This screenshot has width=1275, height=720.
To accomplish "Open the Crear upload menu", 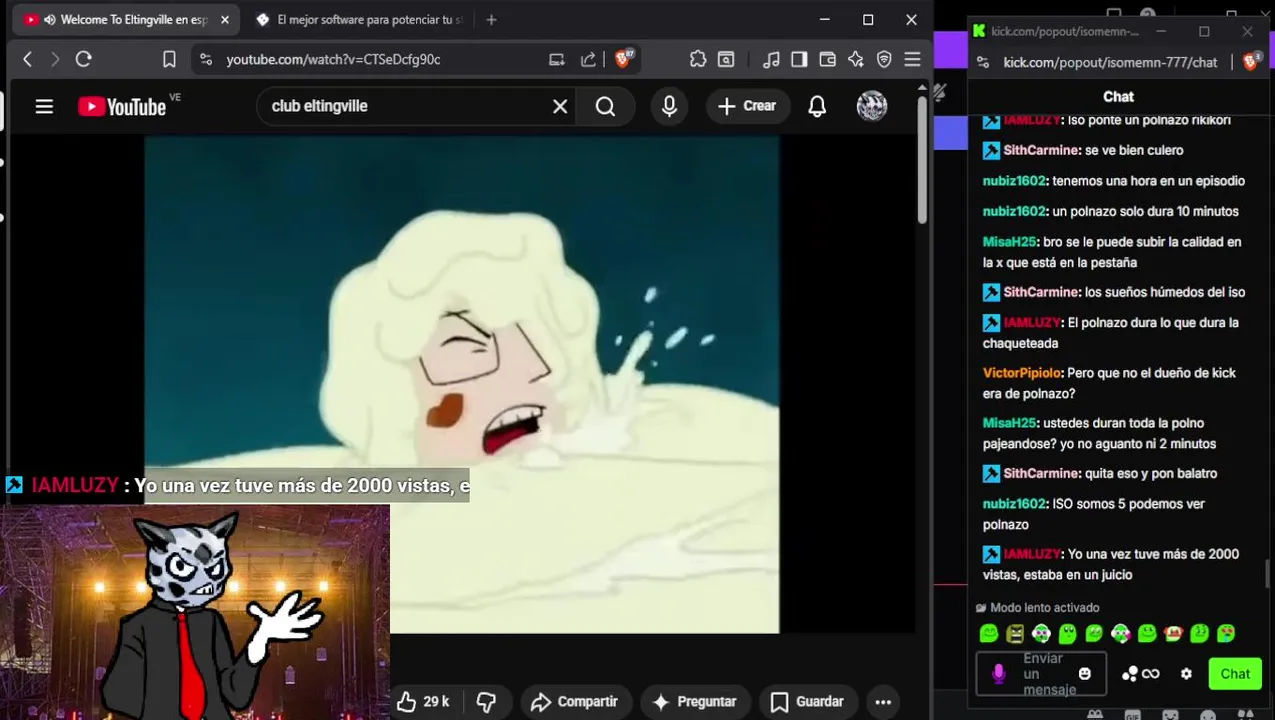I will point(747,106).
